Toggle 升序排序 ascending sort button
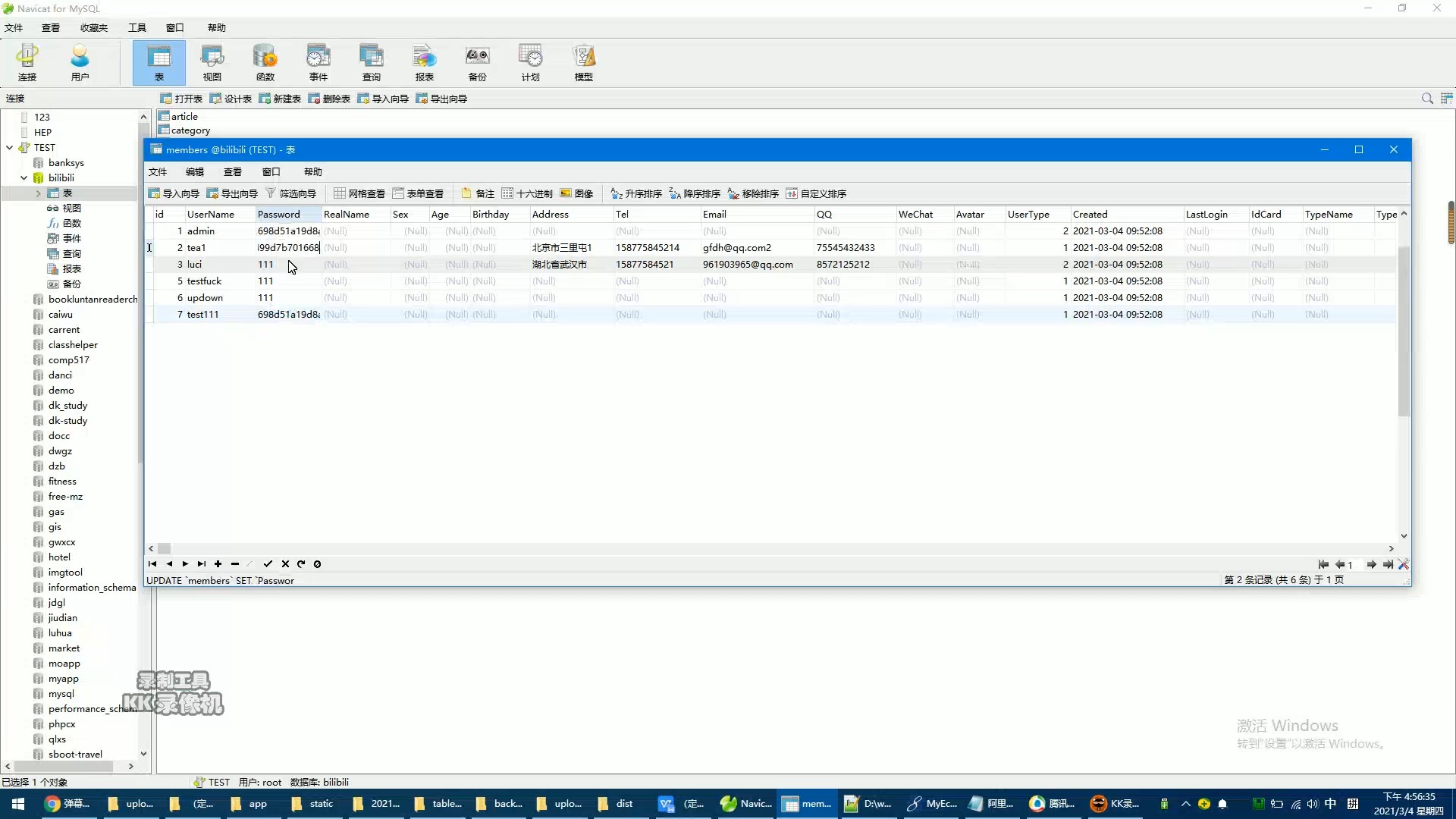Viewport: 1456px width, 819px height. [636, 193]
